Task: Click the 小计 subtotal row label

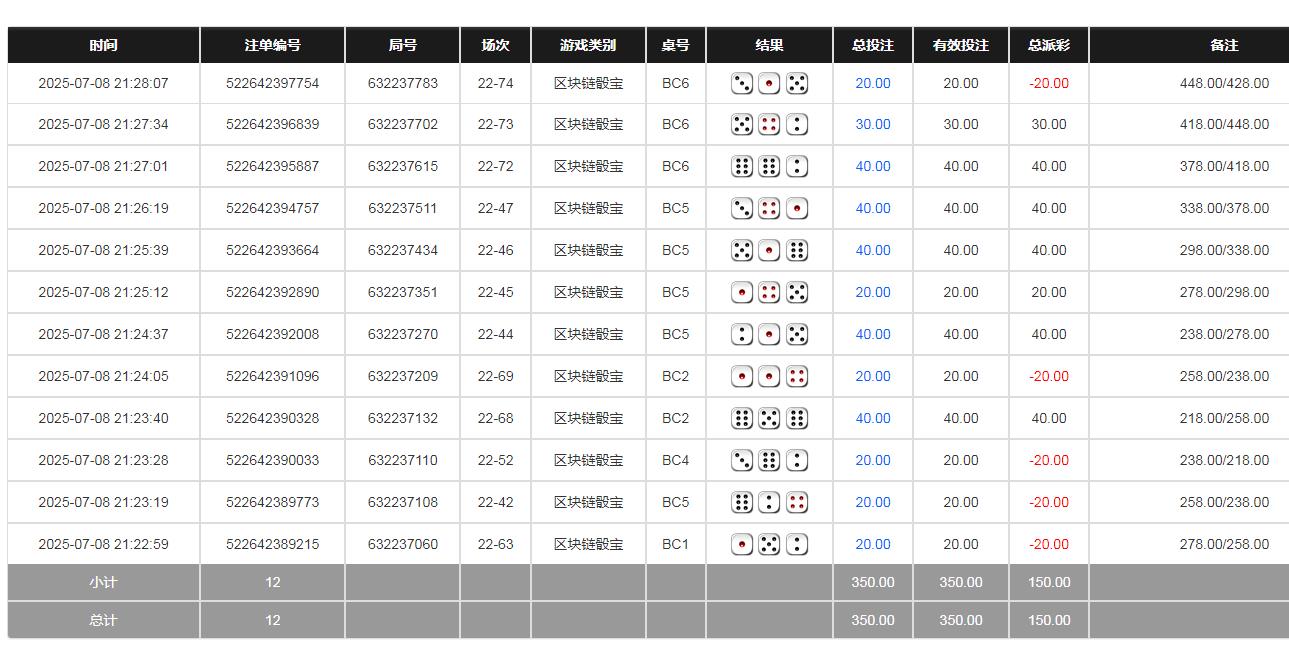Action: pyautogui.click(x=103, y=582)
